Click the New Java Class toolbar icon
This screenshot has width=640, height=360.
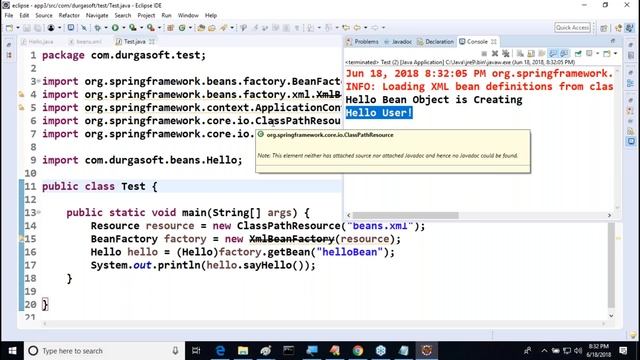(x=182, y=28)
